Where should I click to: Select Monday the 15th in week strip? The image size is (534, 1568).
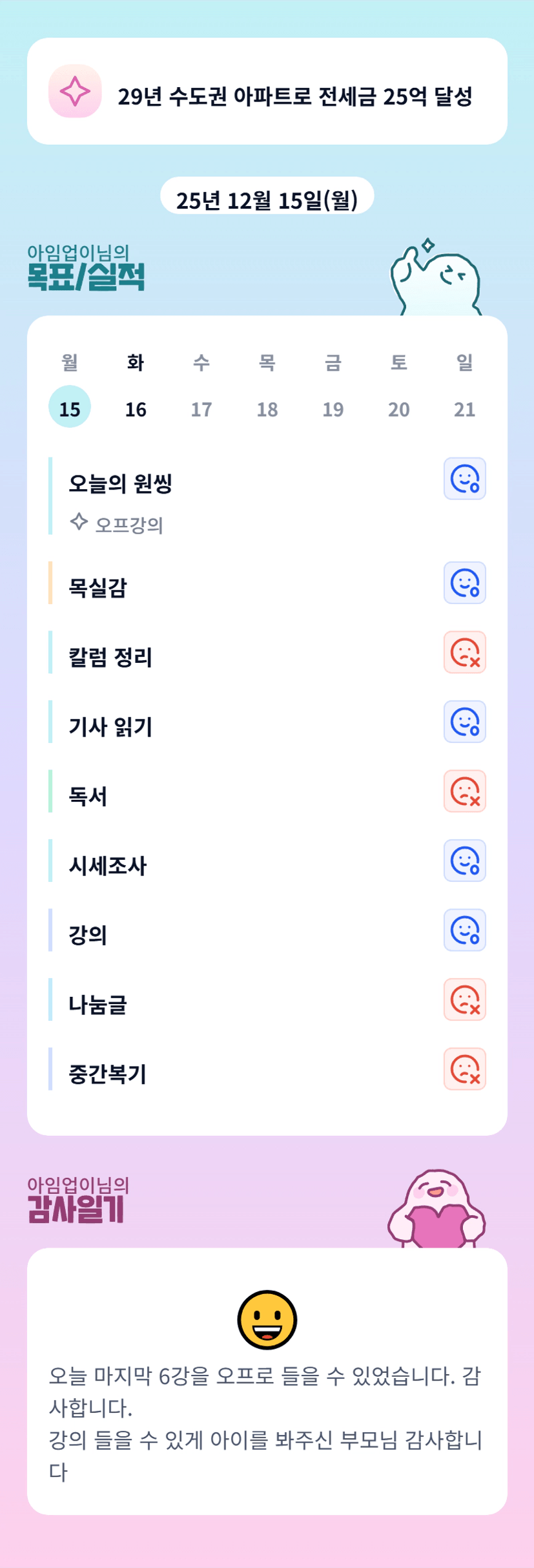click(x=70, y=408)
